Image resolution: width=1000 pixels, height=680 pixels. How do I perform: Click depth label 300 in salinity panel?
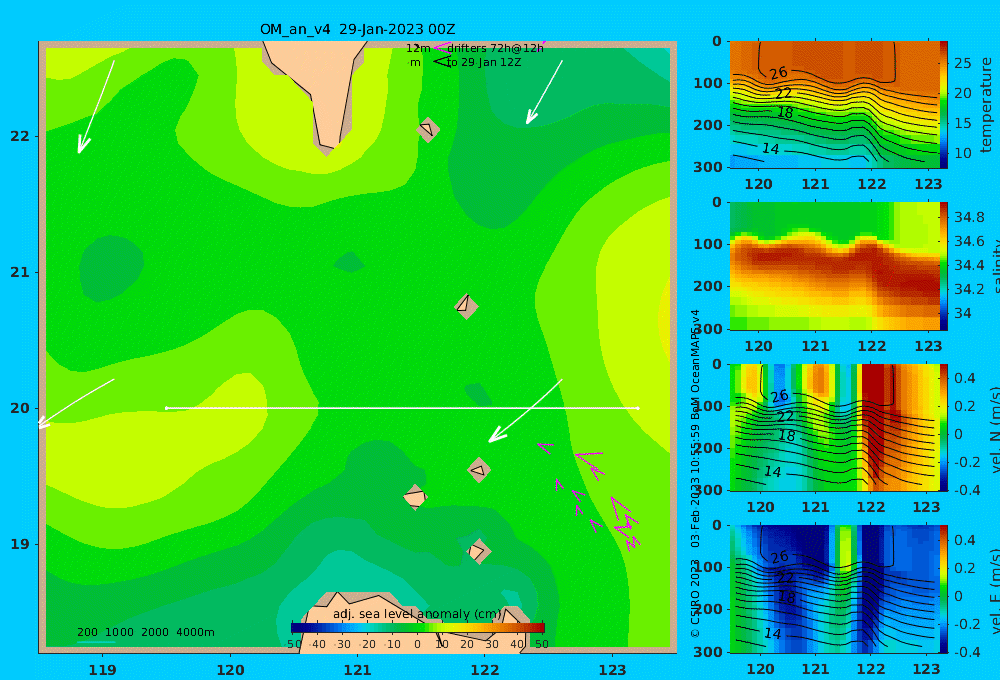708,329
